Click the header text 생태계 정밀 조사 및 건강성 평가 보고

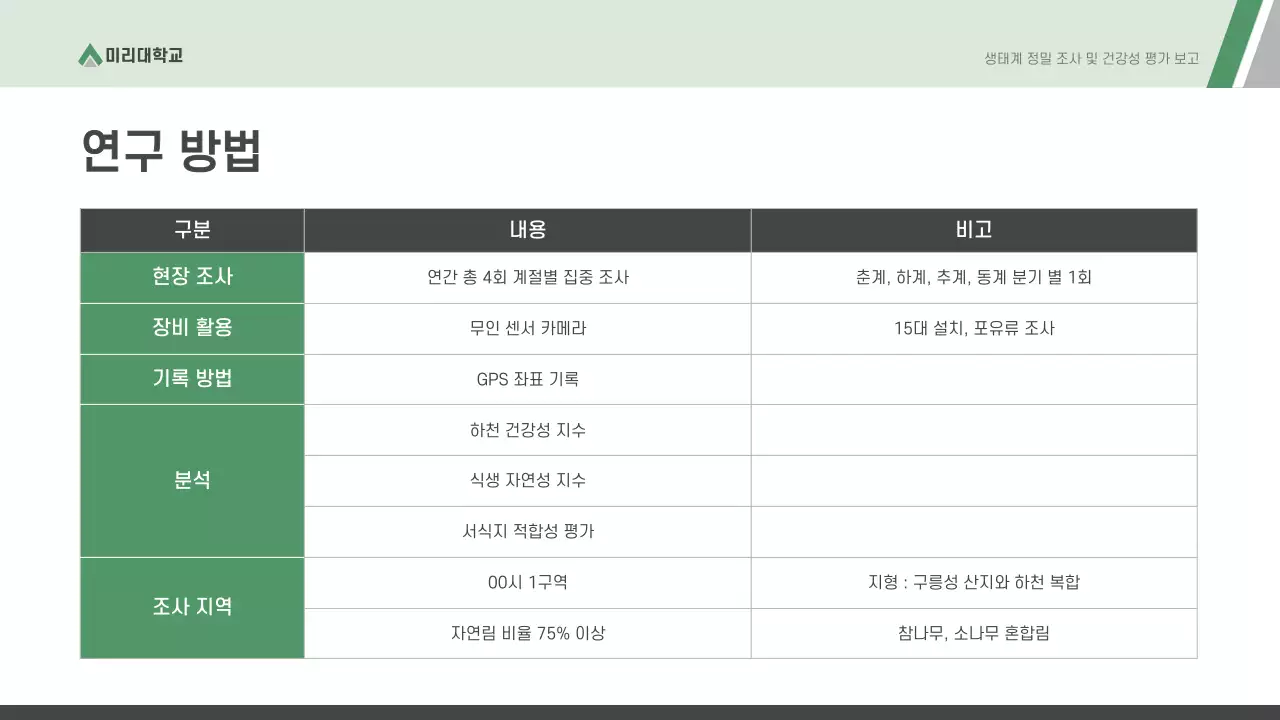(x=1091, y=59)
